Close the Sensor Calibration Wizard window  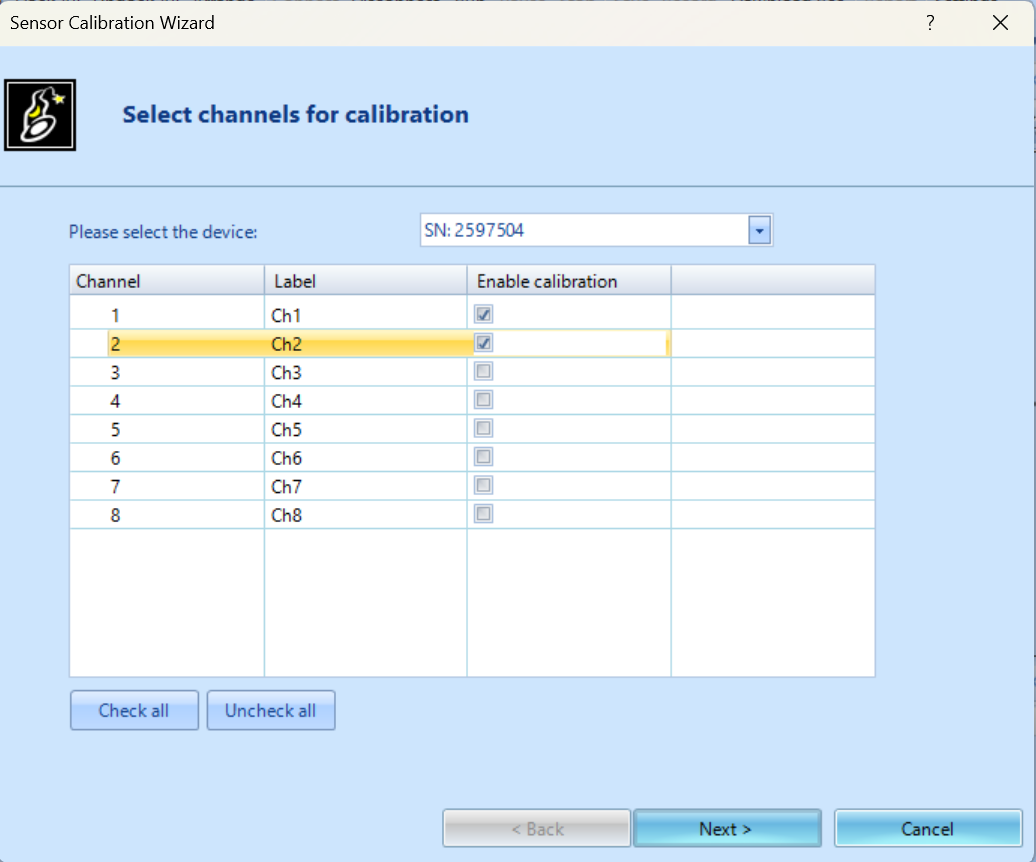point(1000,23)
